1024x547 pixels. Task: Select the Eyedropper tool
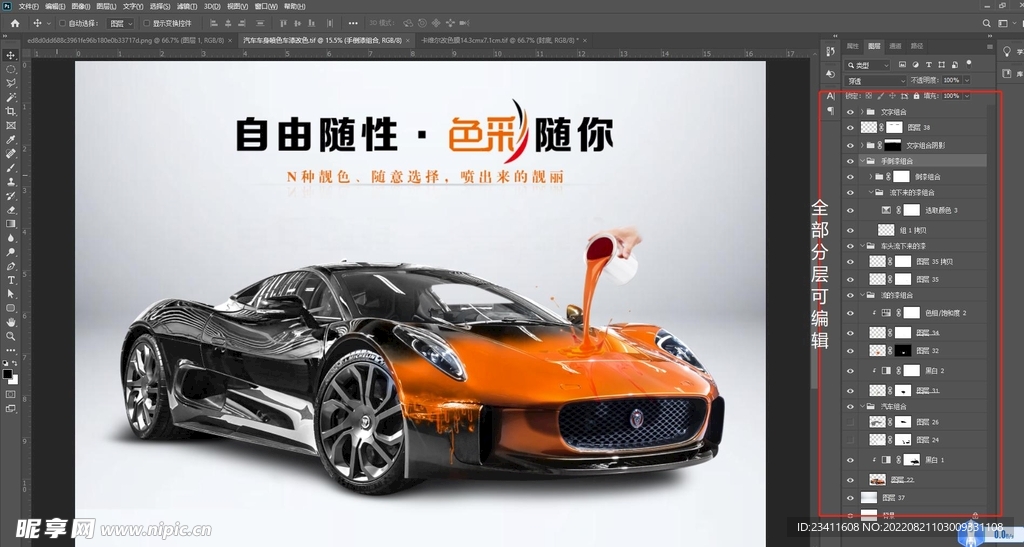pyautogui.click(x=10, y=139)
